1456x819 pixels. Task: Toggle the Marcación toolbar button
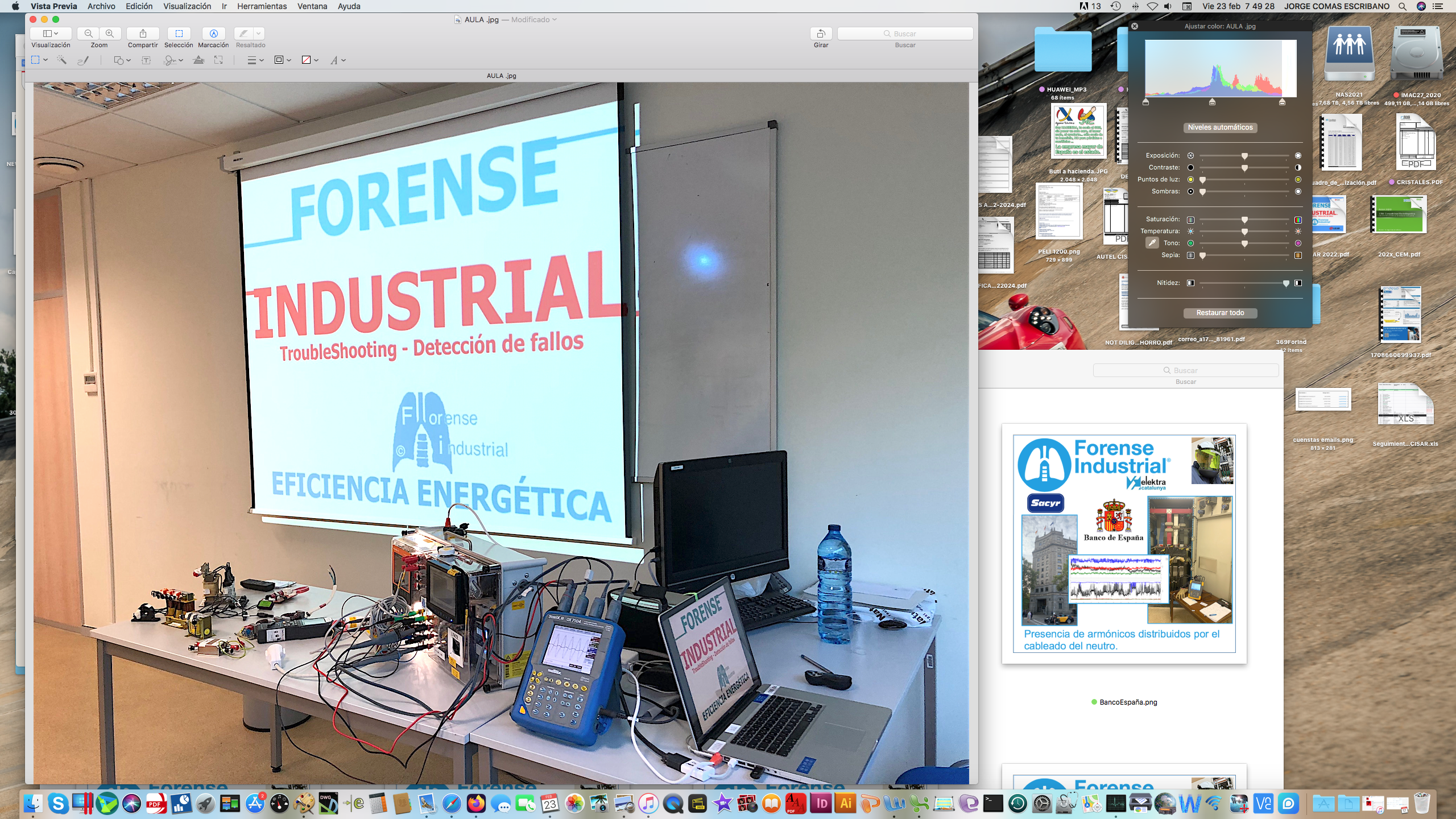[213, 34]
